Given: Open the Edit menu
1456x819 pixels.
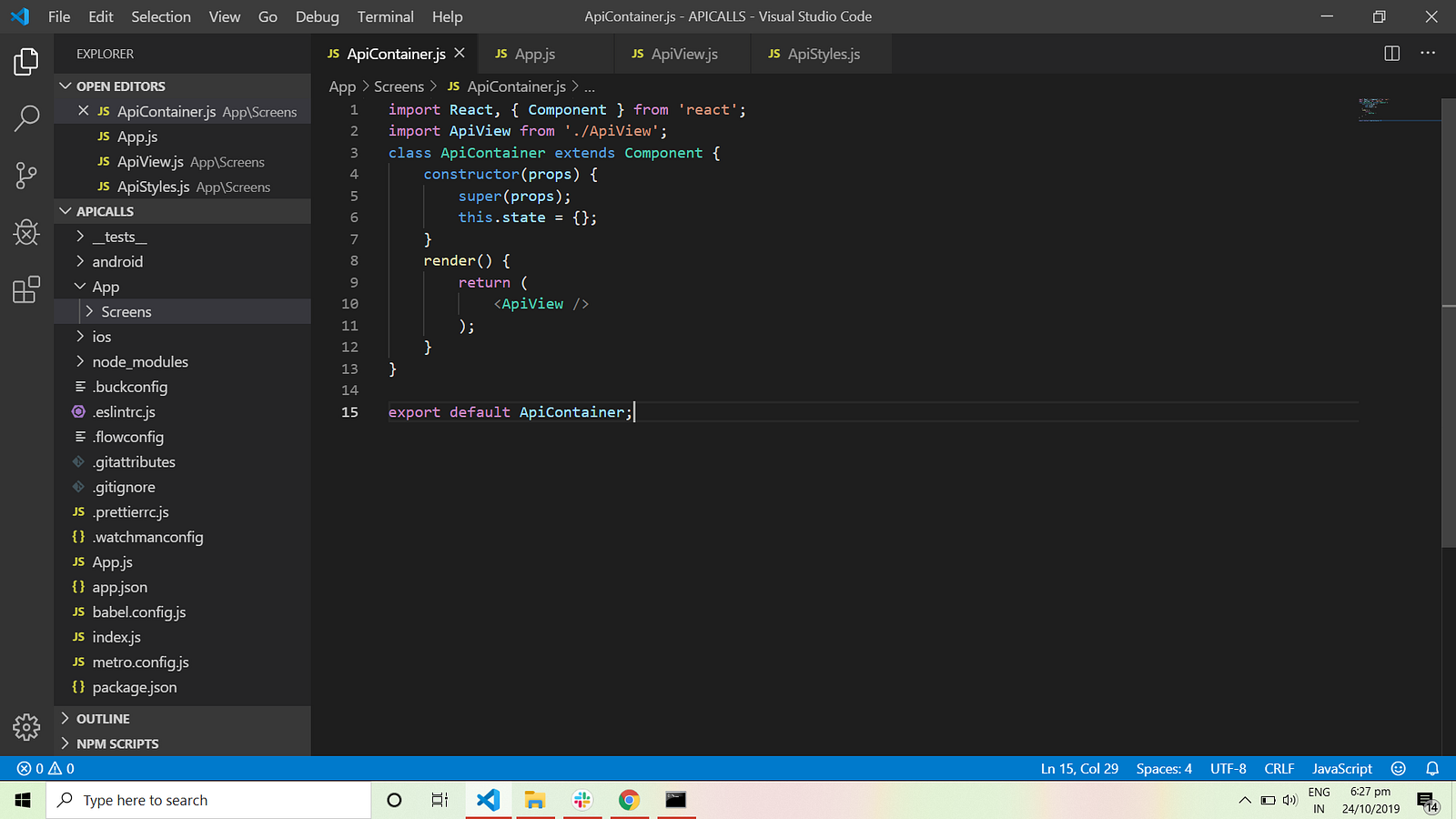Looking at the screenshot, I should click(x=101, y=16).
